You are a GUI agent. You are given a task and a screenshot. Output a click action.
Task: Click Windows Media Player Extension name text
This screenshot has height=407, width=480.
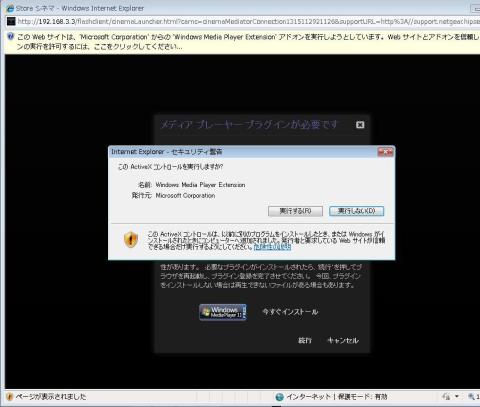tap(200, 185)
